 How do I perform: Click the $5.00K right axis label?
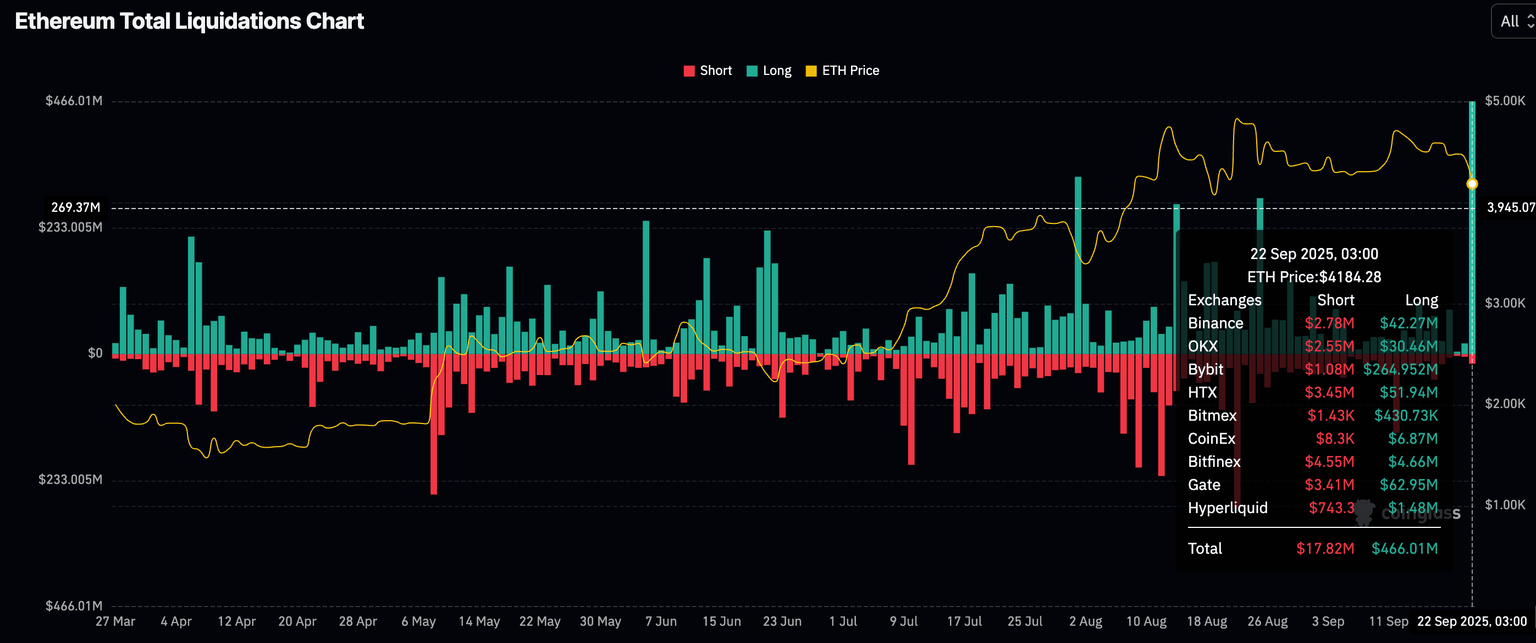click(1504, 101)
